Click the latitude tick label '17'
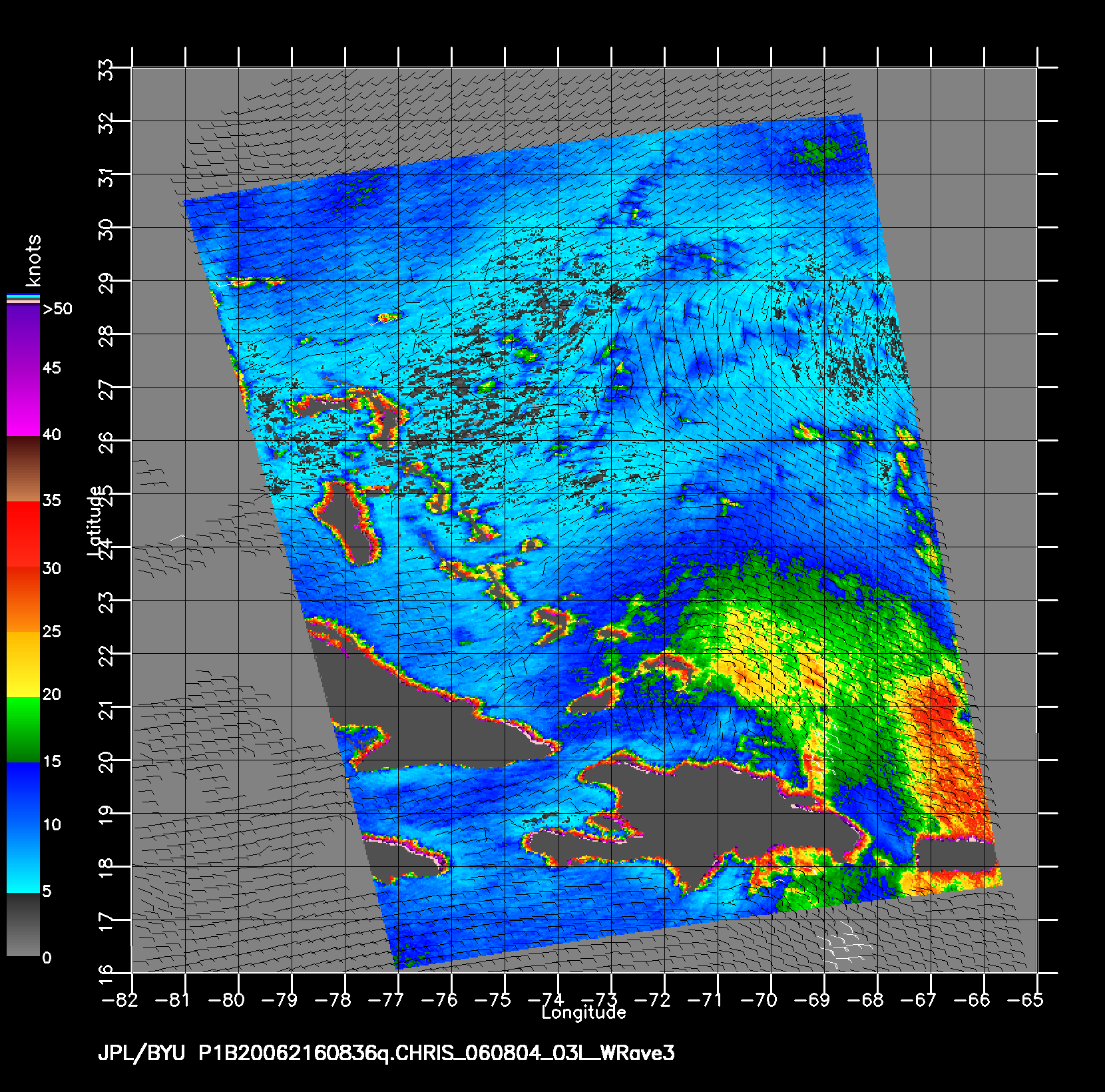Image resolution: width=1105 pixels, height=1092 pixels. click(x=105, y=922)
